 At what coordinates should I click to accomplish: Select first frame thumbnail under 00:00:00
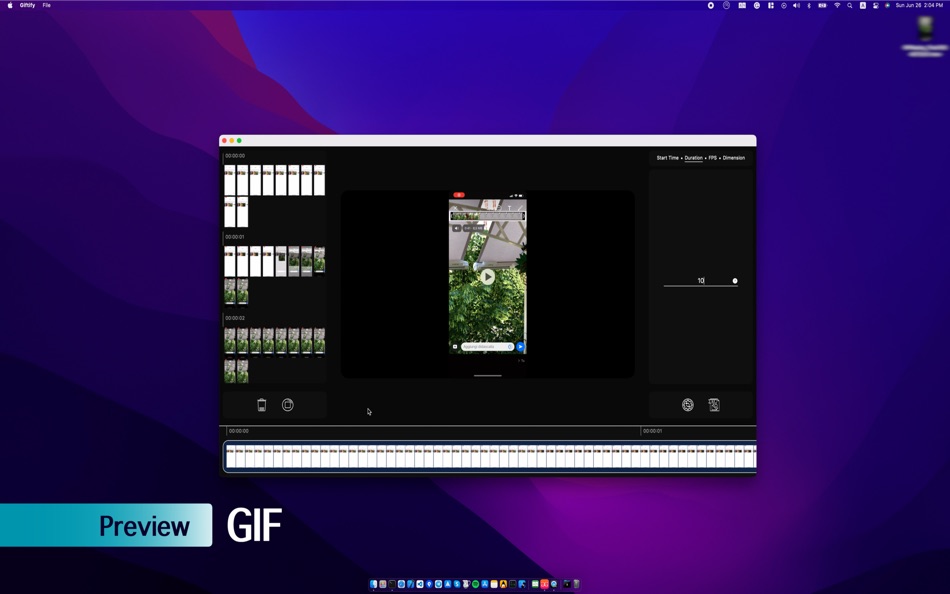pyautogui.click(x=230, y=180)
